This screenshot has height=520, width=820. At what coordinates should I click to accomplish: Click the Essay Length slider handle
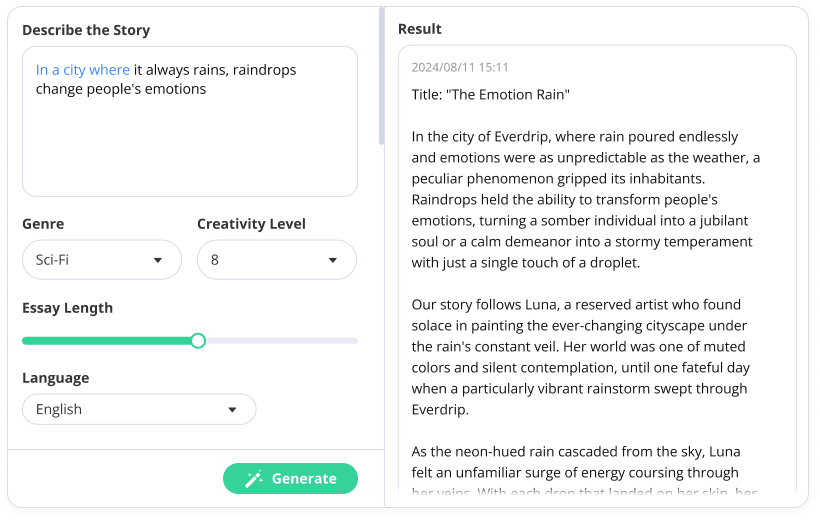(198, 341)
